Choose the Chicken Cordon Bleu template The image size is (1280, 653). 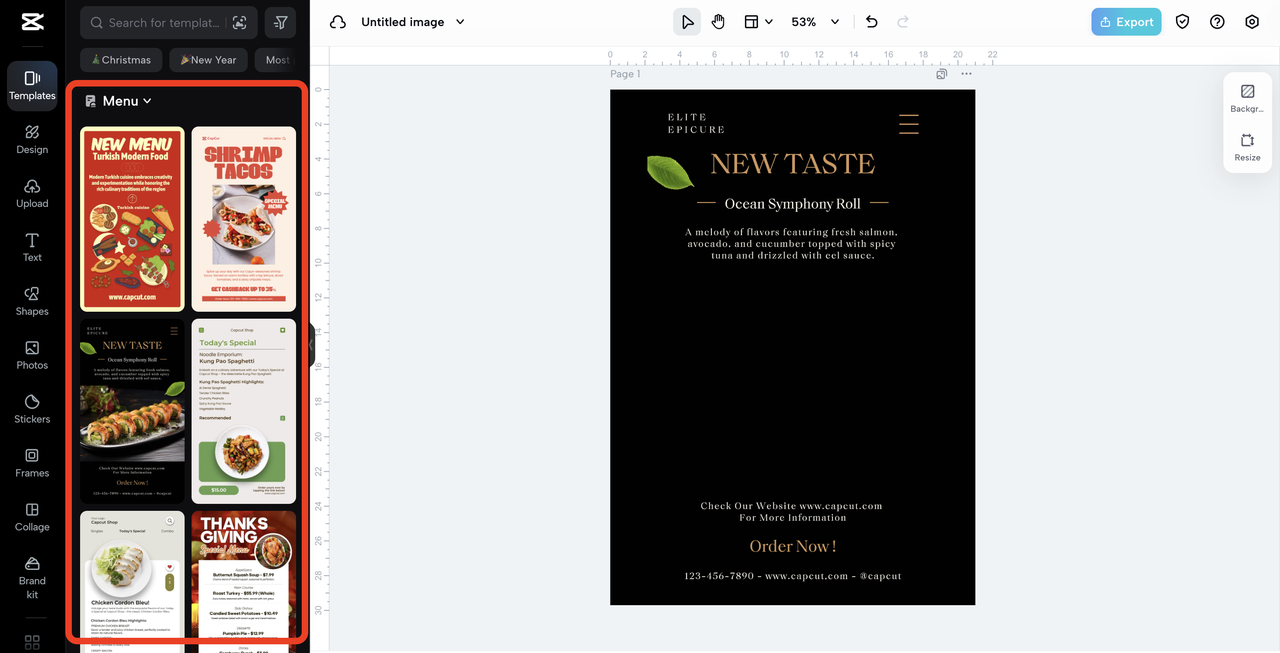[x=132, y=582]
